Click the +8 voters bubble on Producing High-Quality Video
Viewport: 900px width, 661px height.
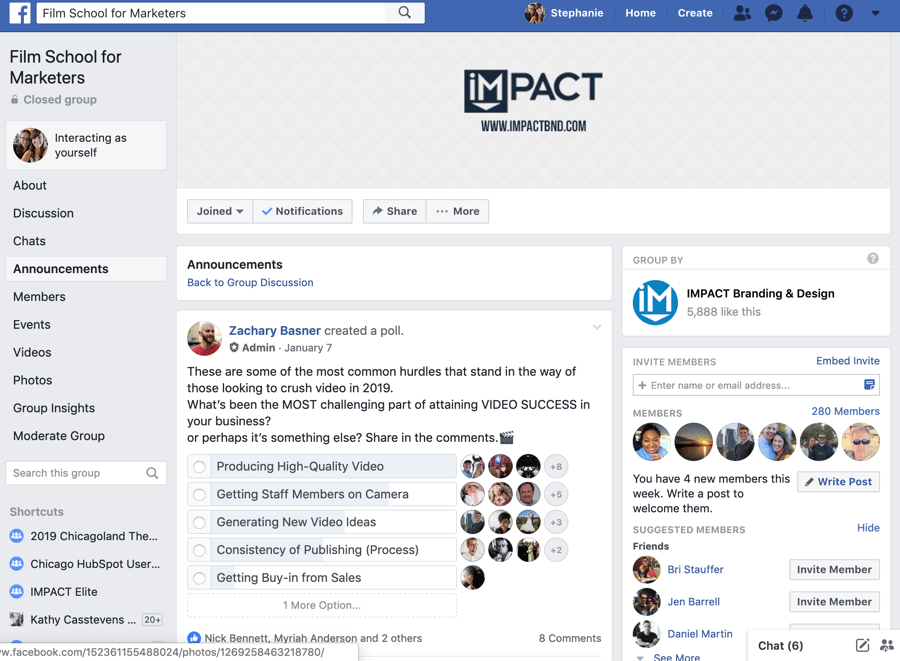click(556, 466)
